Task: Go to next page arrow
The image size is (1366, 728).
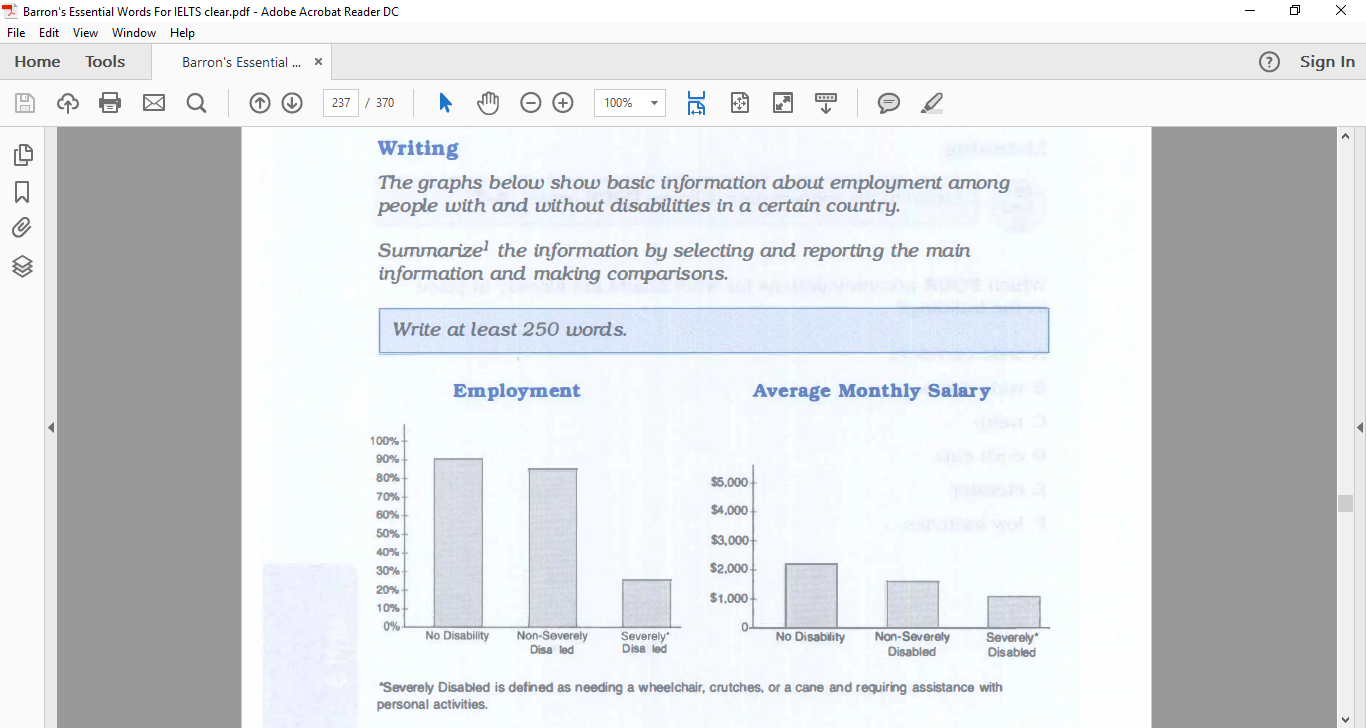Action: (292, 103)
